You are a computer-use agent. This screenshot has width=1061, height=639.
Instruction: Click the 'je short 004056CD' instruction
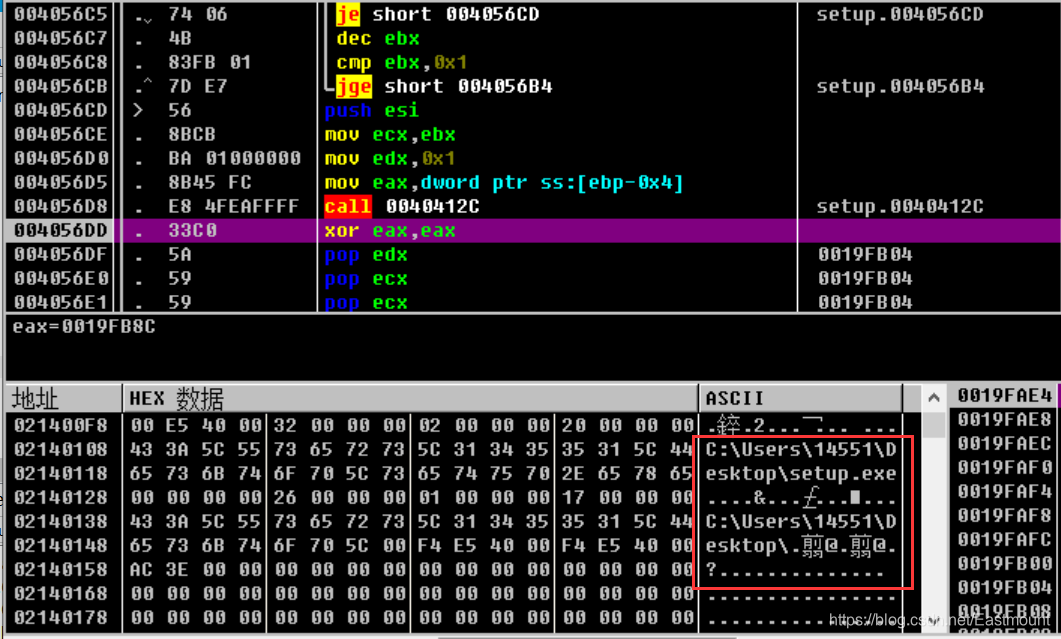click(x=438, y=14)
